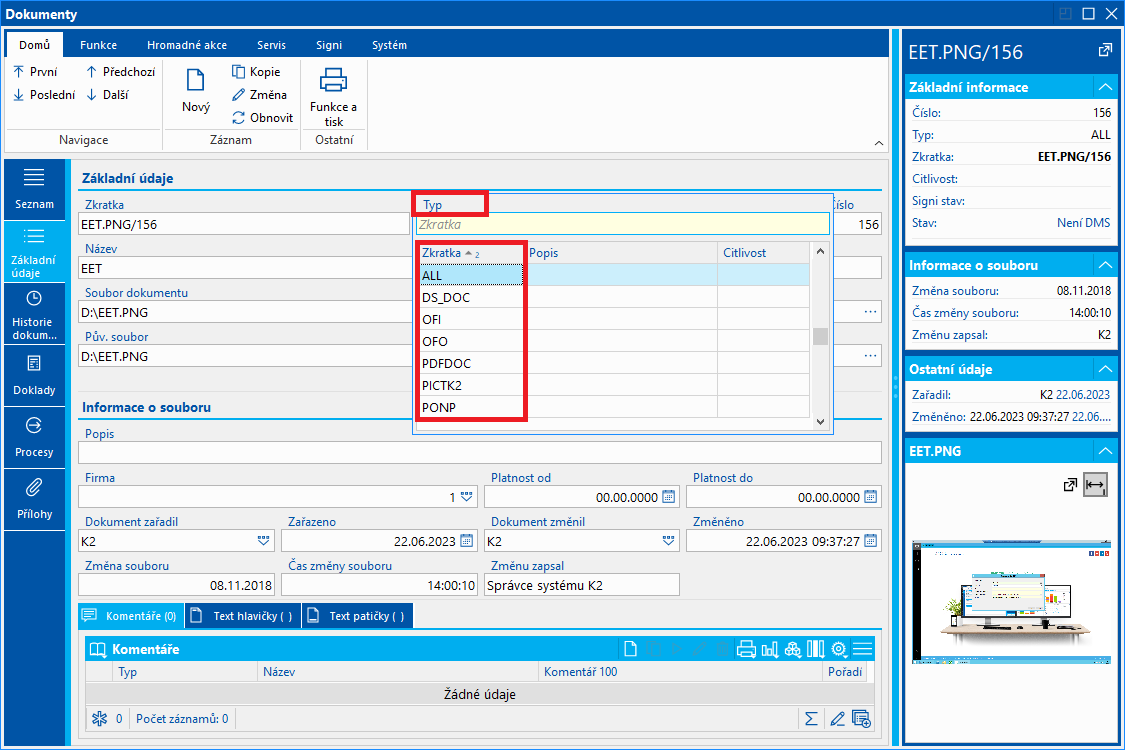Screen dimensions: 1125x750
Task: Click the EET.PNG preview thumbnail
Action: point(1012,601)
